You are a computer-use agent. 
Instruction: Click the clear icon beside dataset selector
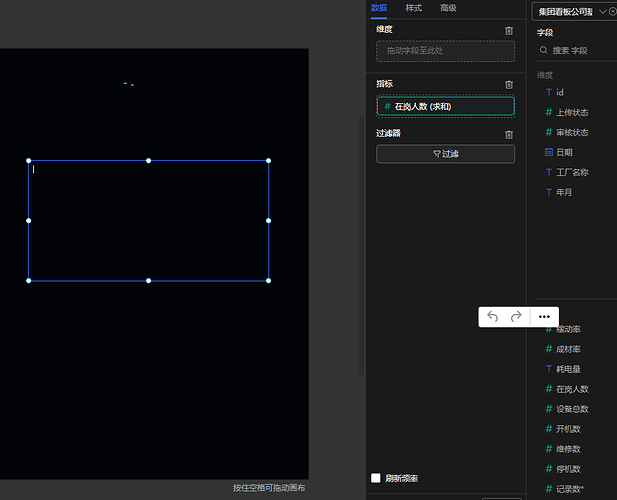click(x=612, y=12)
